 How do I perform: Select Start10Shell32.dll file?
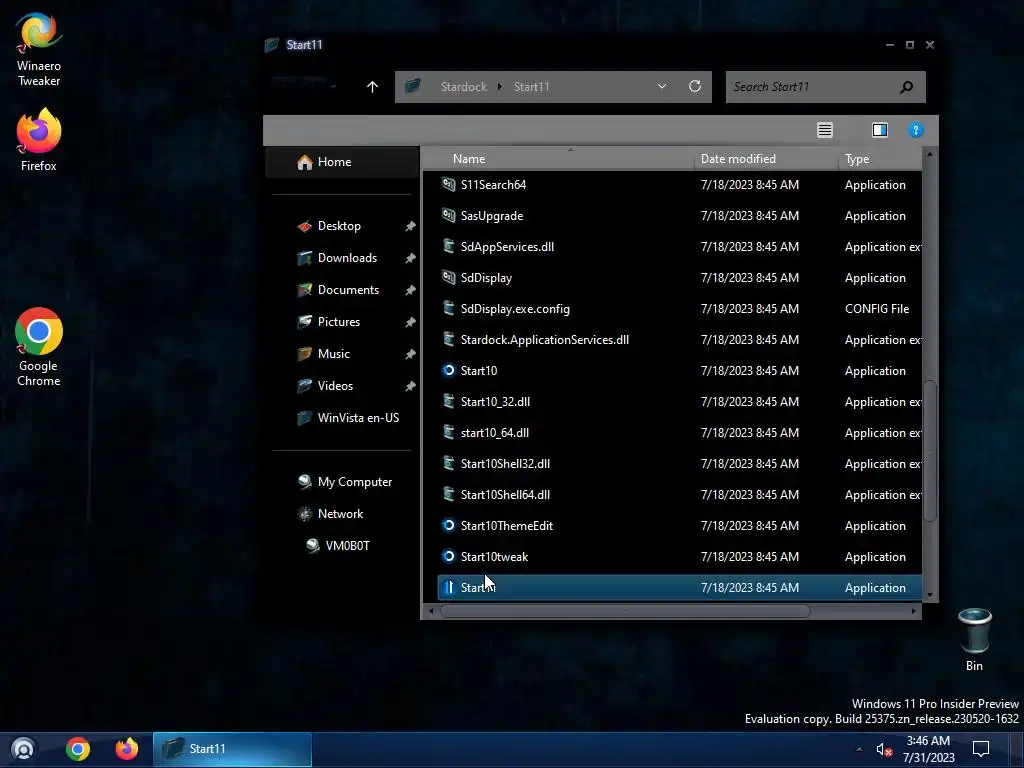505,464
